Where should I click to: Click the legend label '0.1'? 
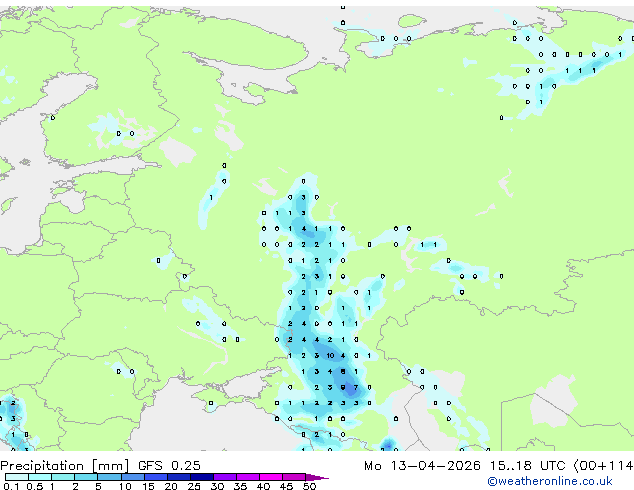click(11, 486)
